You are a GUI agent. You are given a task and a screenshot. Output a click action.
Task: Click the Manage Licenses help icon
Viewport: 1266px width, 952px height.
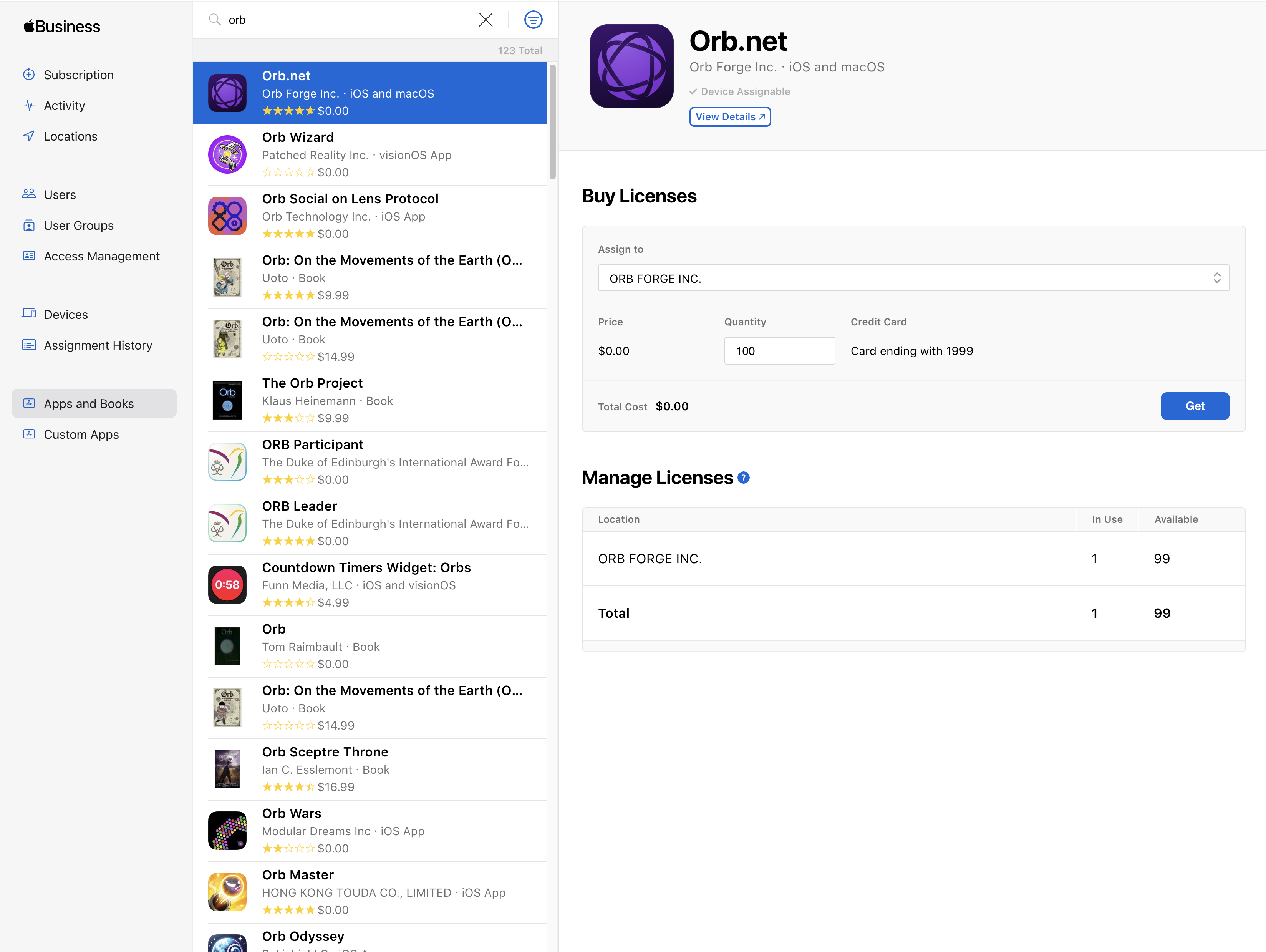744,478
